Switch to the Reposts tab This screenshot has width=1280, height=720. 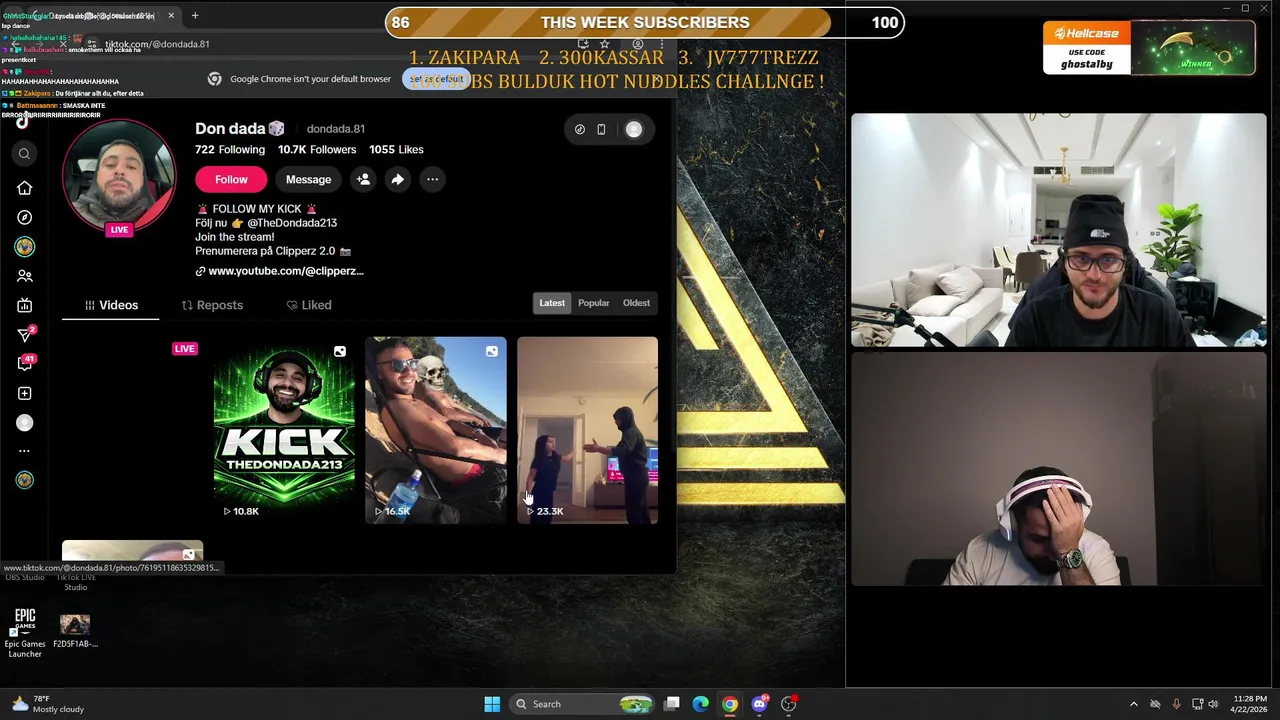point(212,305)
